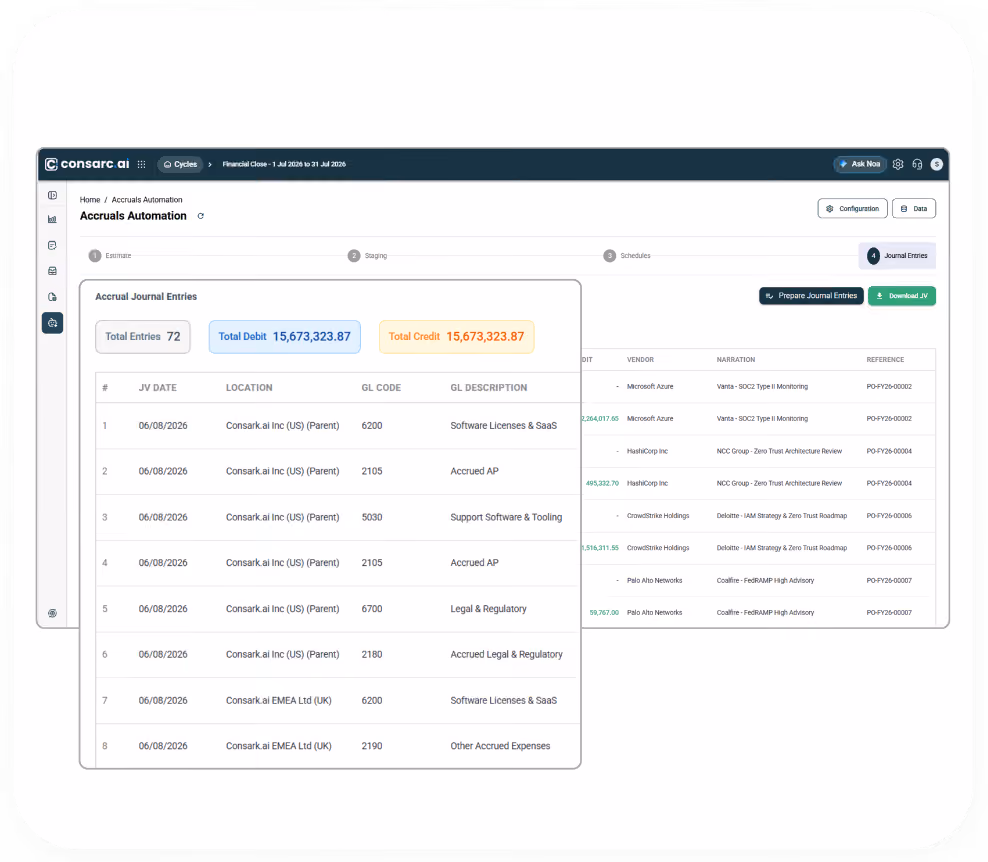The width and height of the screenshot is (988, 862).
Task: Select Financial Close Jul 2026 breadcrumb
Action: pos(284,164)
